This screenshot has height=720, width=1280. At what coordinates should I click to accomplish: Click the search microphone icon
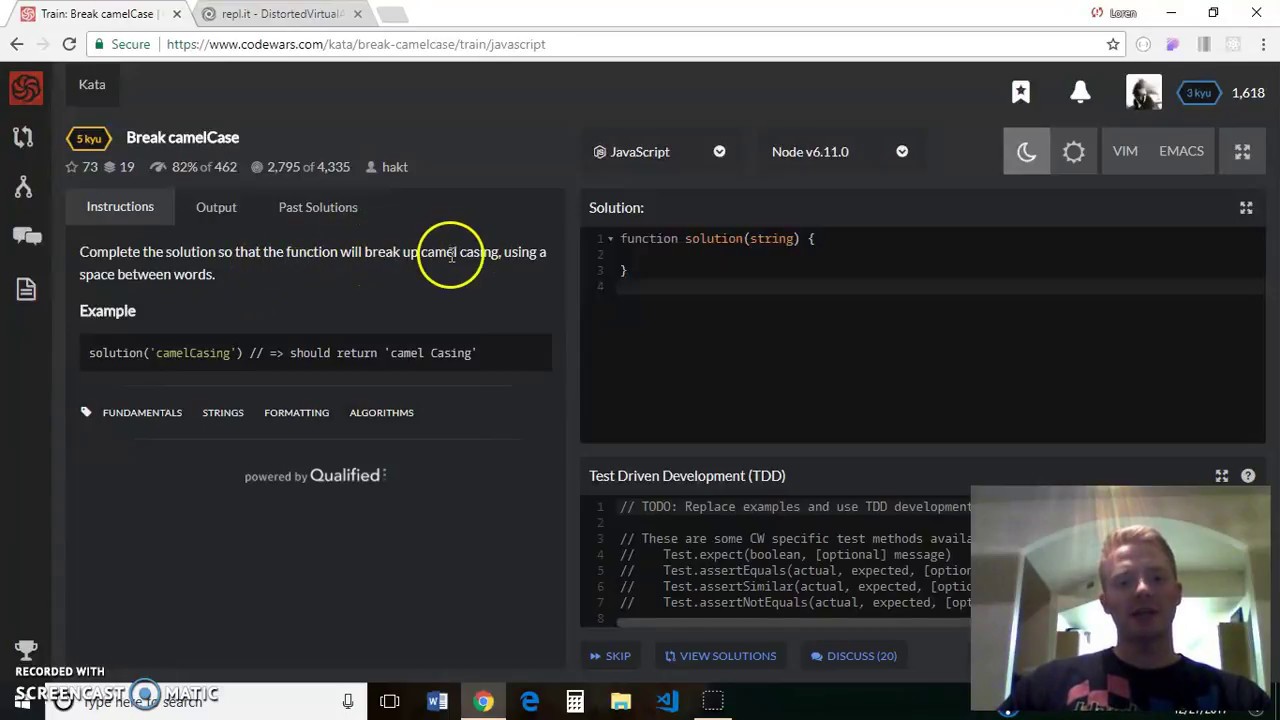[348, 701]
